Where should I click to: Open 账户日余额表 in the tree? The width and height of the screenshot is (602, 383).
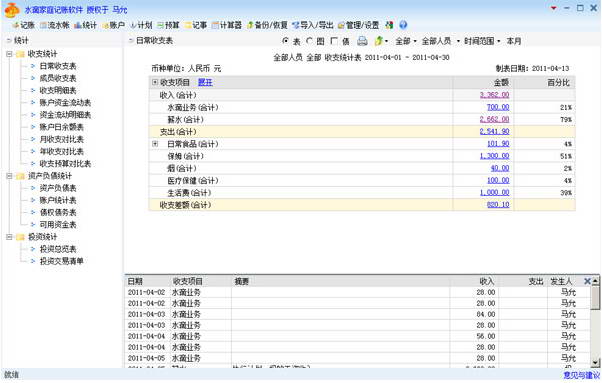pyautogui.click(x=61, y=127)
